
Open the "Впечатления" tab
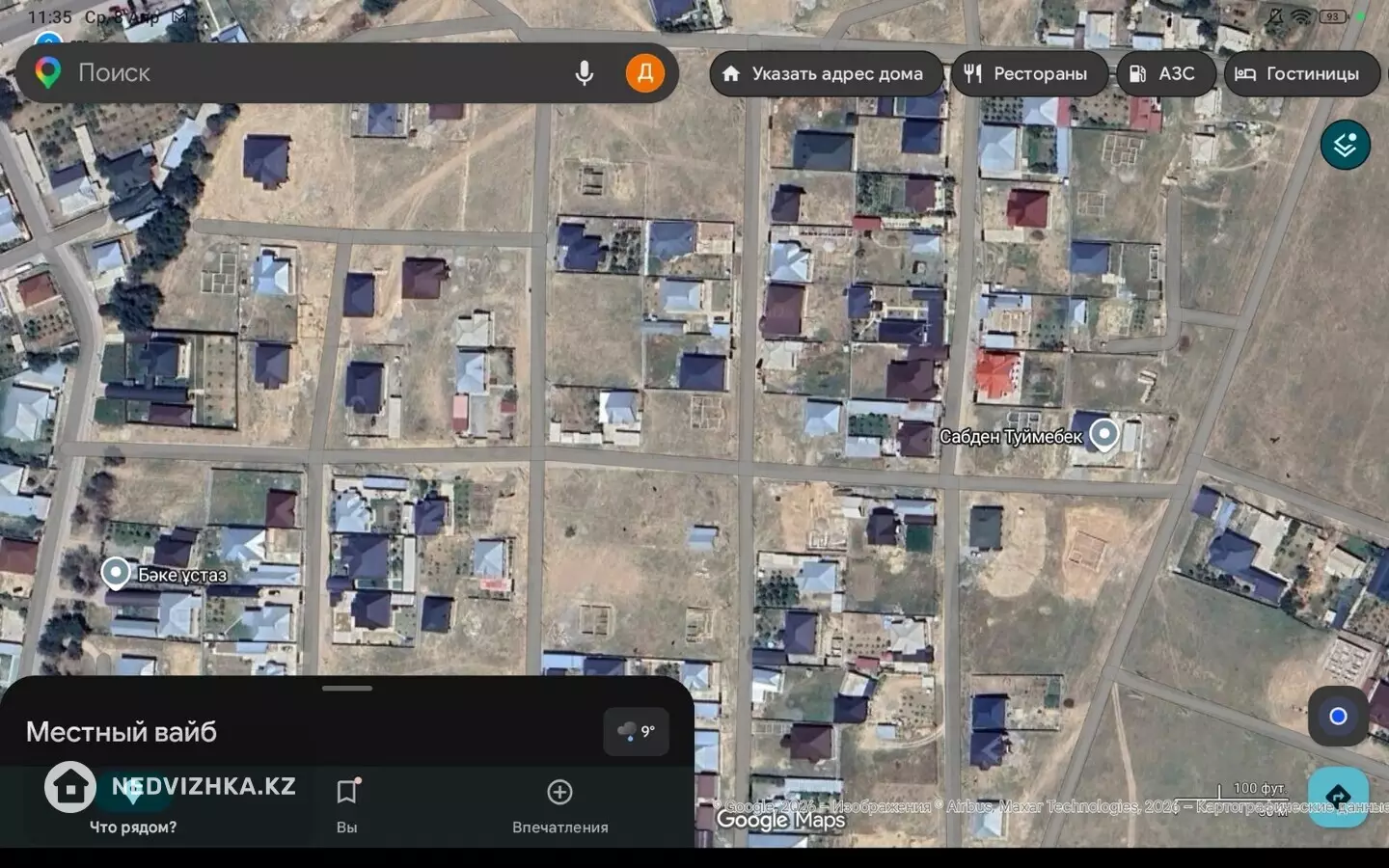click(x=559, y=806)
